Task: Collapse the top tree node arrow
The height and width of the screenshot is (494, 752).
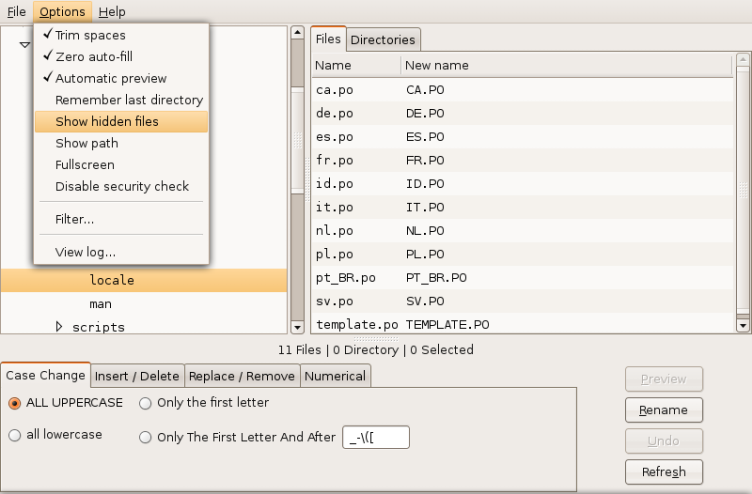Action: (24, 44)
